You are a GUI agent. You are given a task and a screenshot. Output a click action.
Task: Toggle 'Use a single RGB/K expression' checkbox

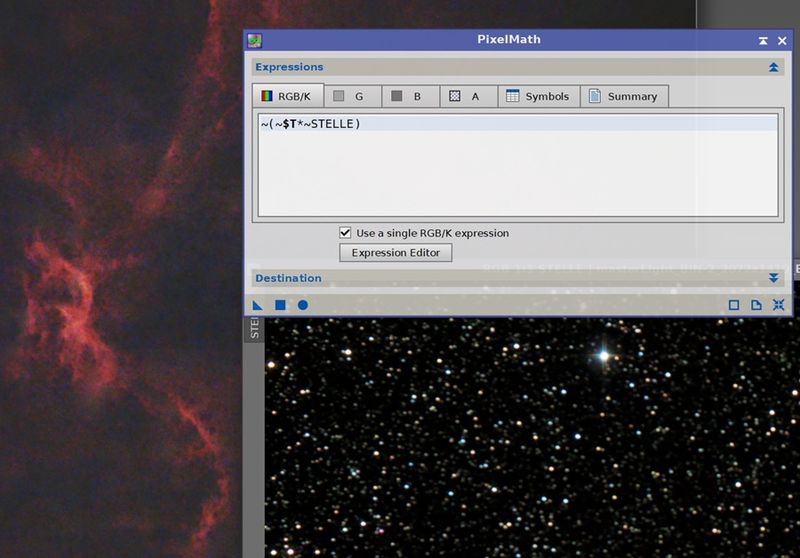tap(345, 233)
